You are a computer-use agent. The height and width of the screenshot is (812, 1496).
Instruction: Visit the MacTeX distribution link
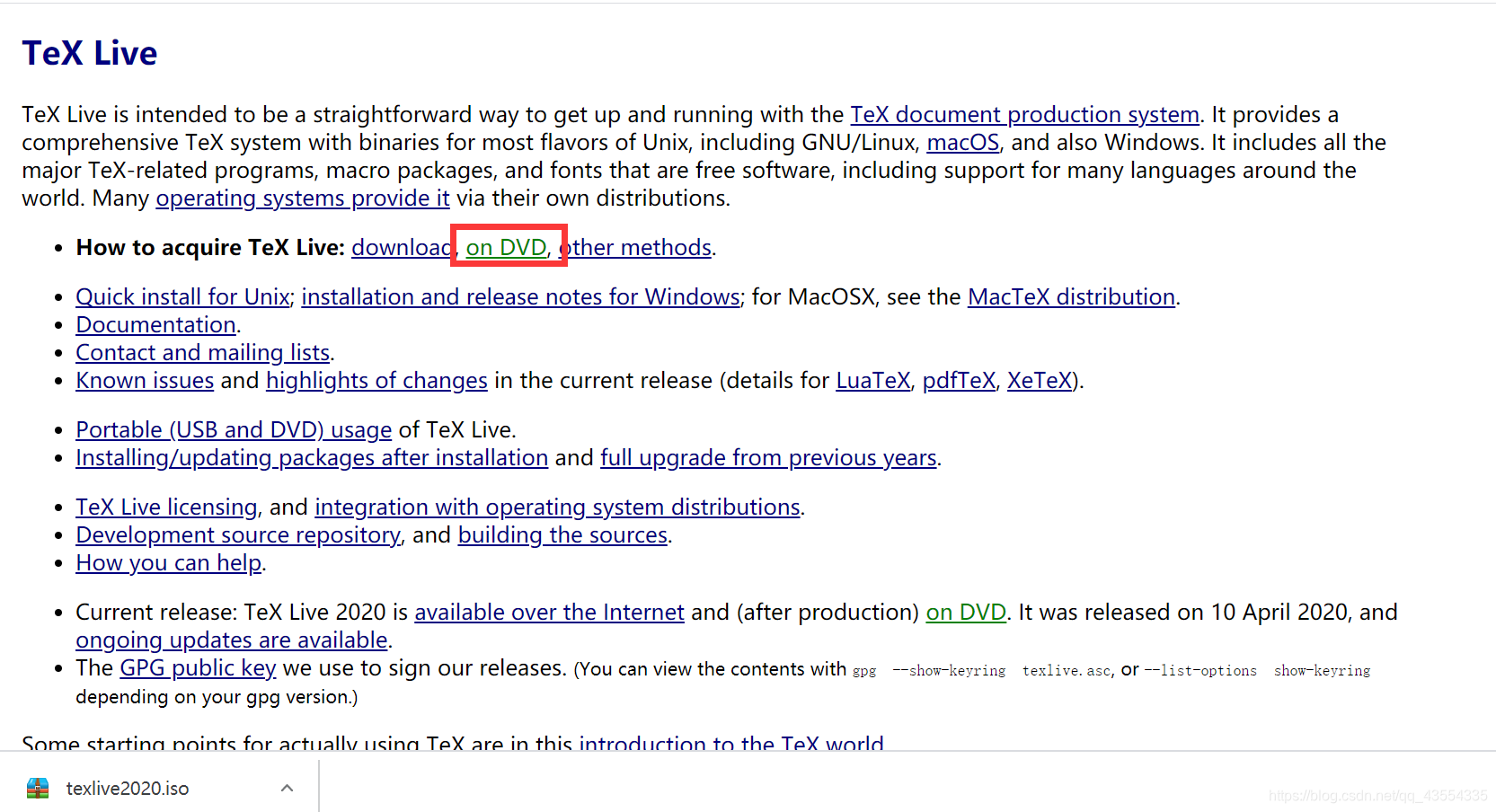[x=1071, y=297]
